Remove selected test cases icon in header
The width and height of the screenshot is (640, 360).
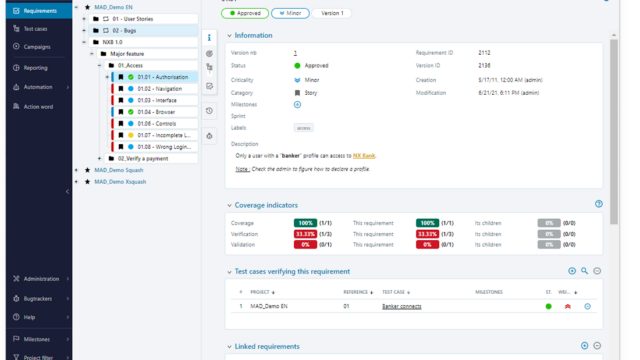point(597,271)
